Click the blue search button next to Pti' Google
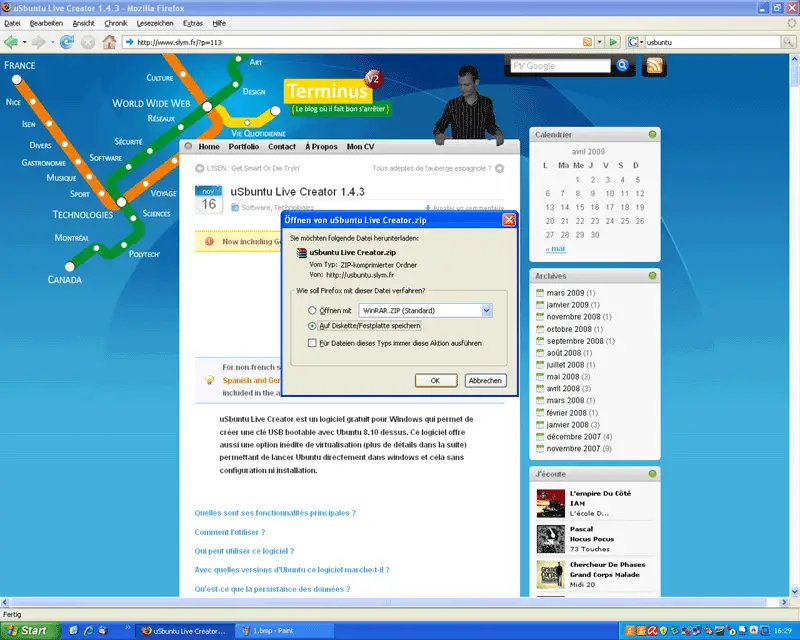Image resolution: width=800 pixels, height=640 pixels. (622, 65)
